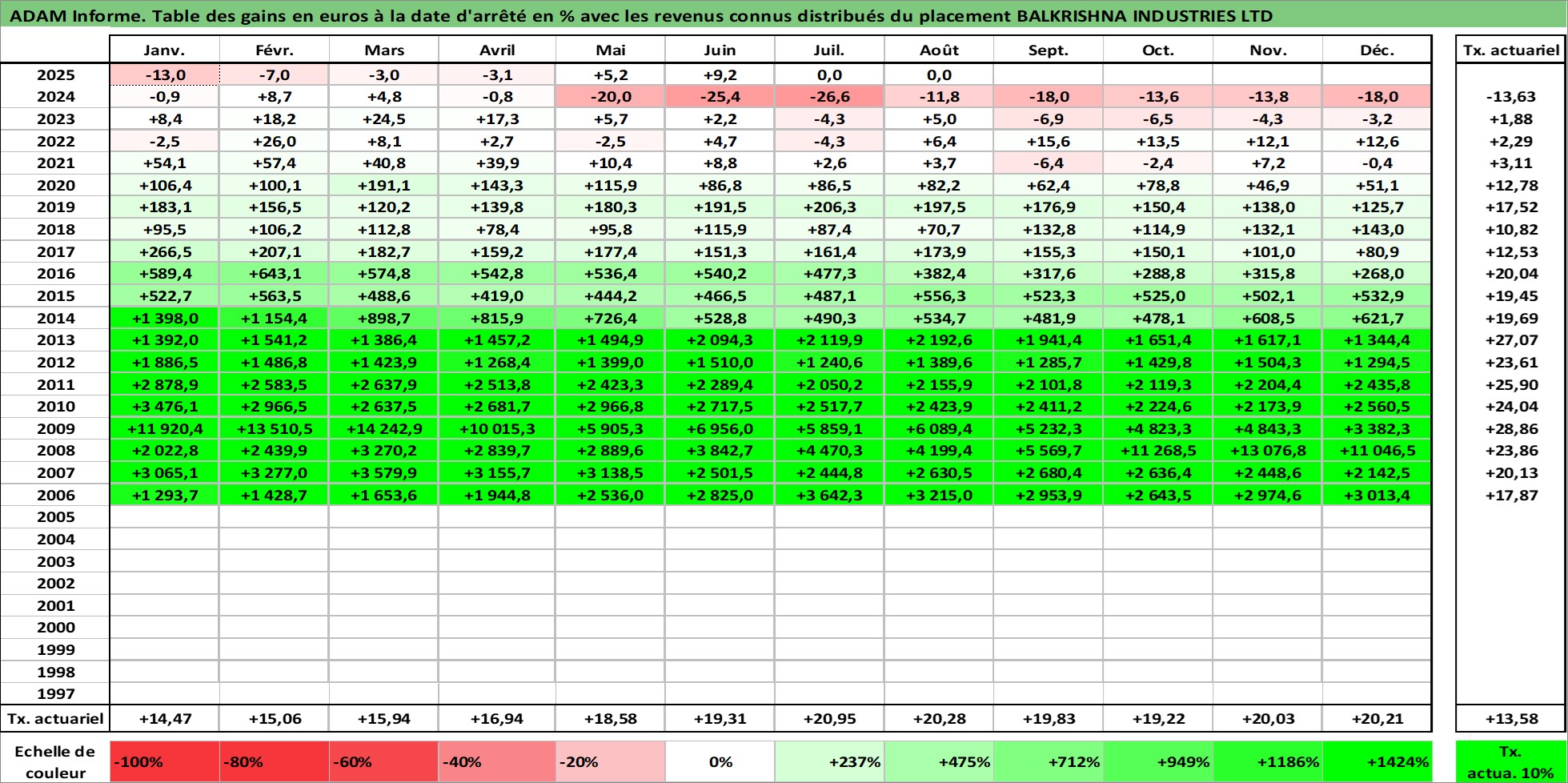Select the Nov. column header
Viewport: 1568px width, 783px height.
1268,50
